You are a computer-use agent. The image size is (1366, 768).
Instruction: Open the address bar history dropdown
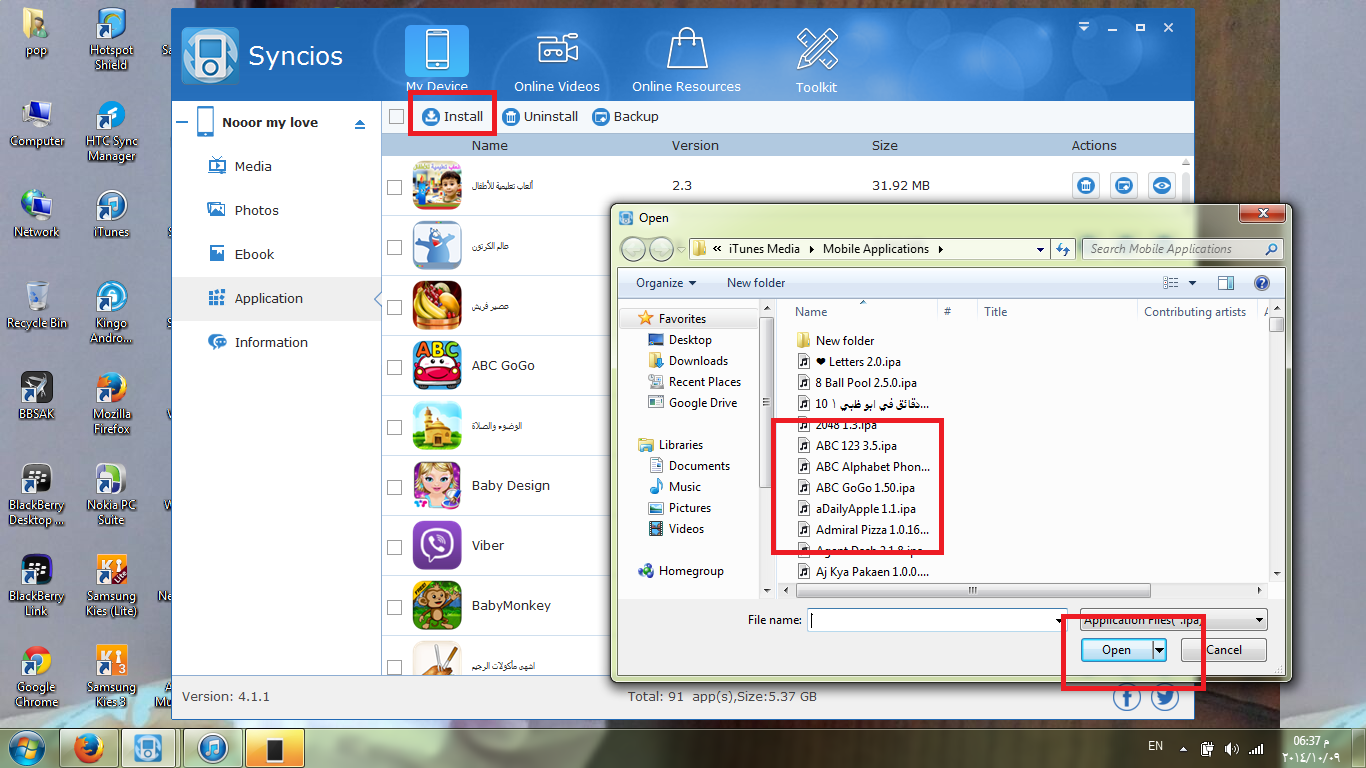click(1041, 249)
